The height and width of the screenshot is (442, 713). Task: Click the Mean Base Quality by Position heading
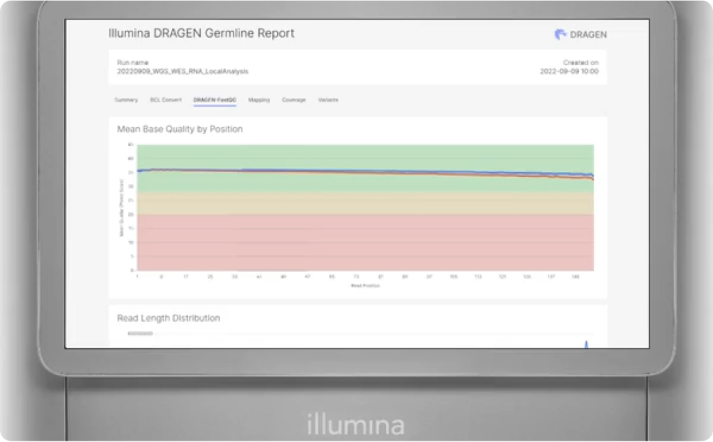180,129
